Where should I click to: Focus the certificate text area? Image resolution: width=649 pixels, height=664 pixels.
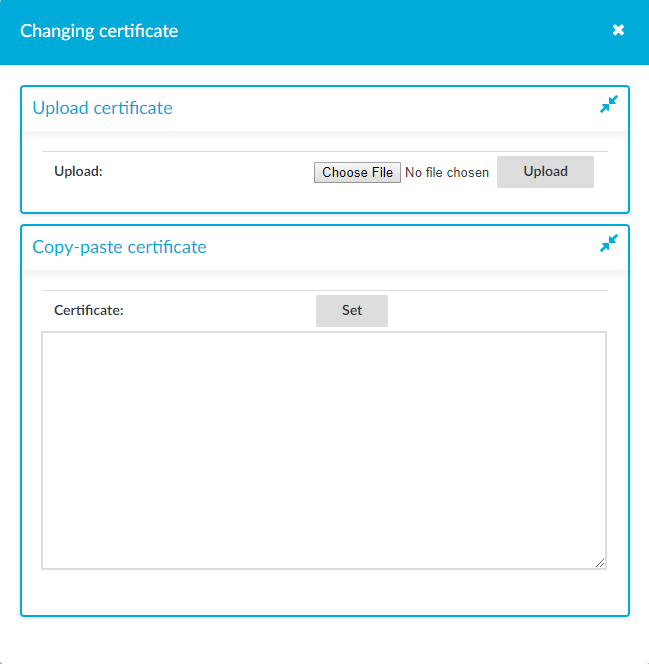[x=324, y=450]
